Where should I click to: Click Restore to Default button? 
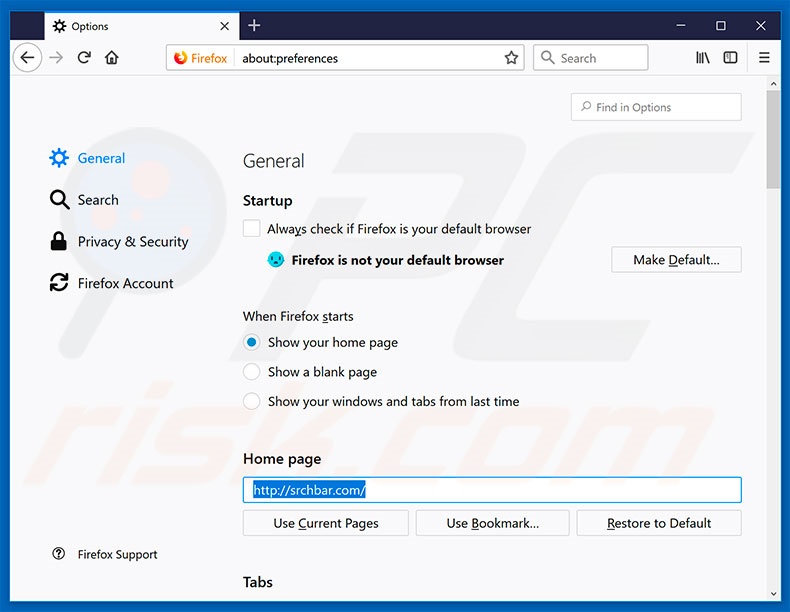[659, 523]
